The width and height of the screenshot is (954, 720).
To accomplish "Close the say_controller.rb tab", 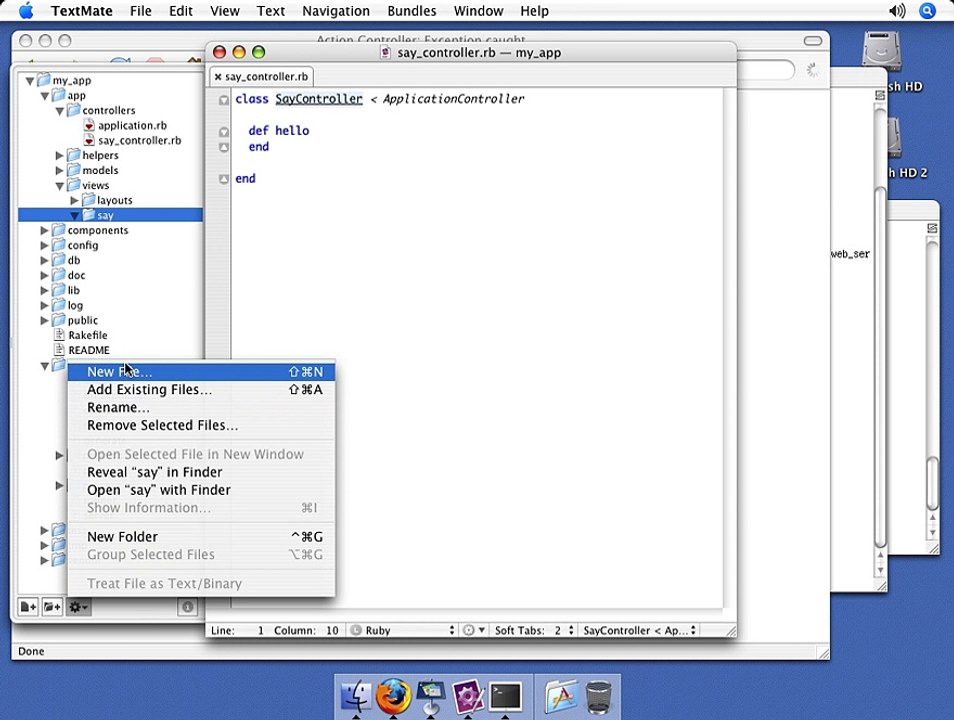I will click(x=218, y=77).
